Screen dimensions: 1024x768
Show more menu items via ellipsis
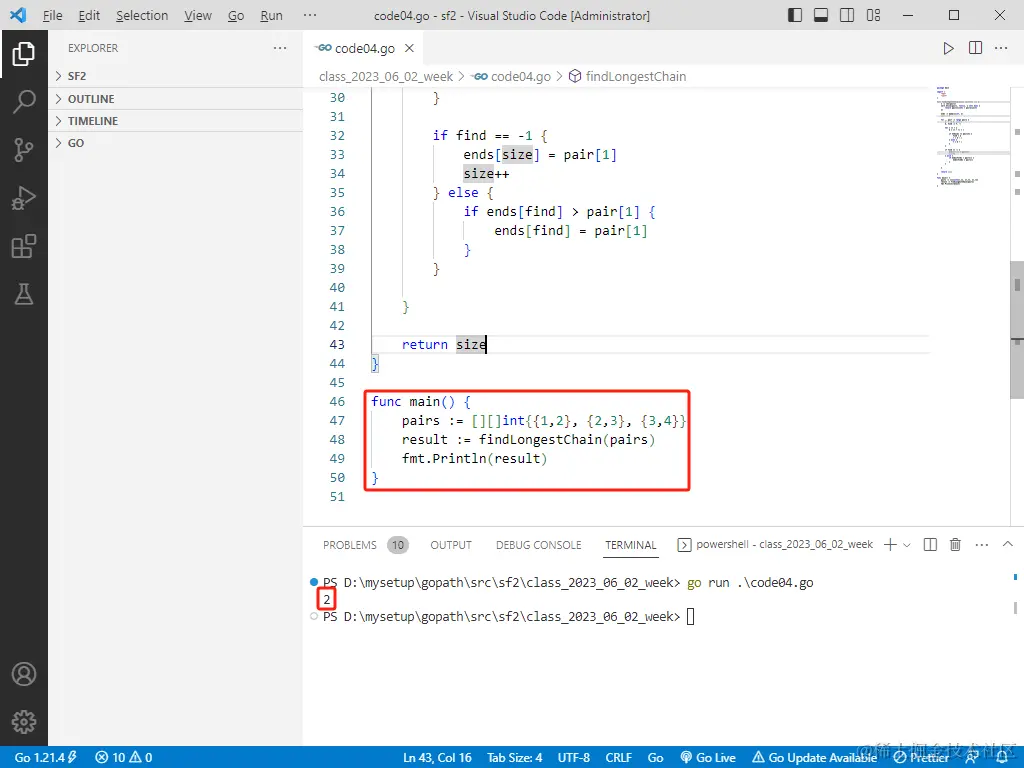[x=310, y=15]
